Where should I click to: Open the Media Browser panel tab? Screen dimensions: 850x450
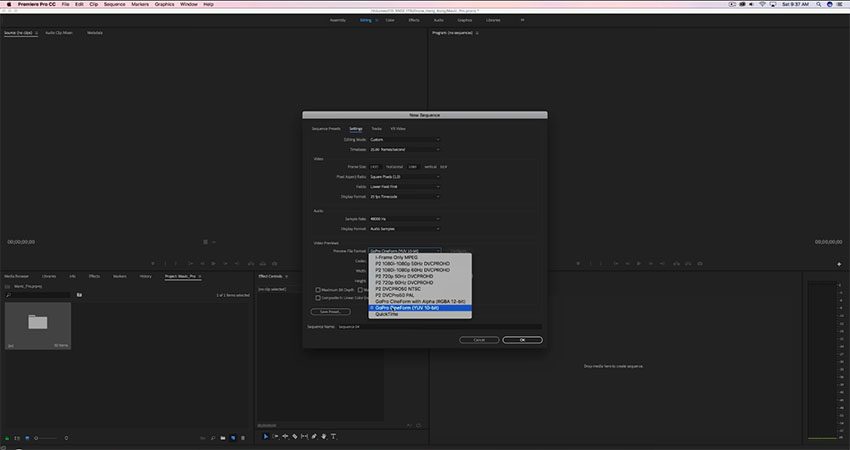pos(18,277)
